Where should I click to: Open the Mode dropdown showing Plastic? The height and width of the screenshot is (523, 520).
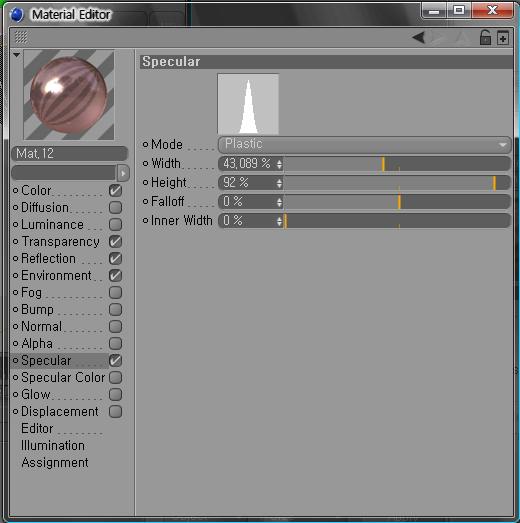coord(365,144)
